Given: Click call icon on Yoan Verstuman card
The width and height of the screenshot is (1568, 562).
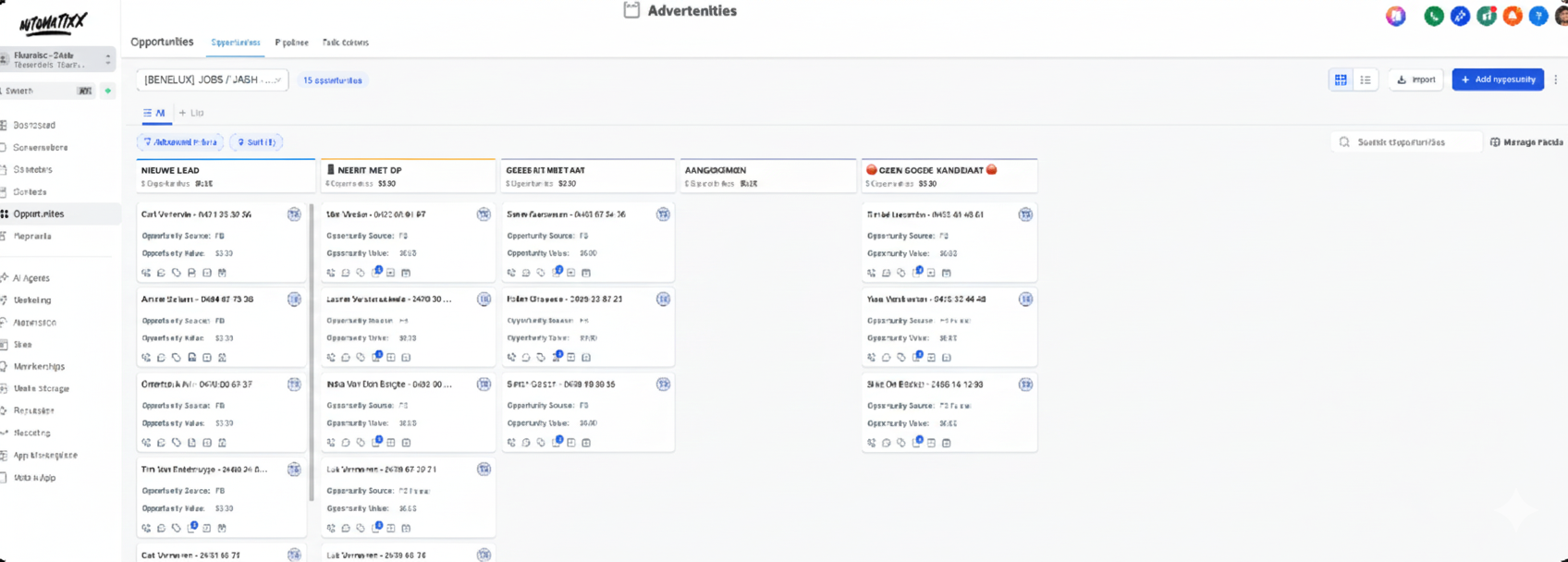Looking at the screenshot, I should click(872, 358).
